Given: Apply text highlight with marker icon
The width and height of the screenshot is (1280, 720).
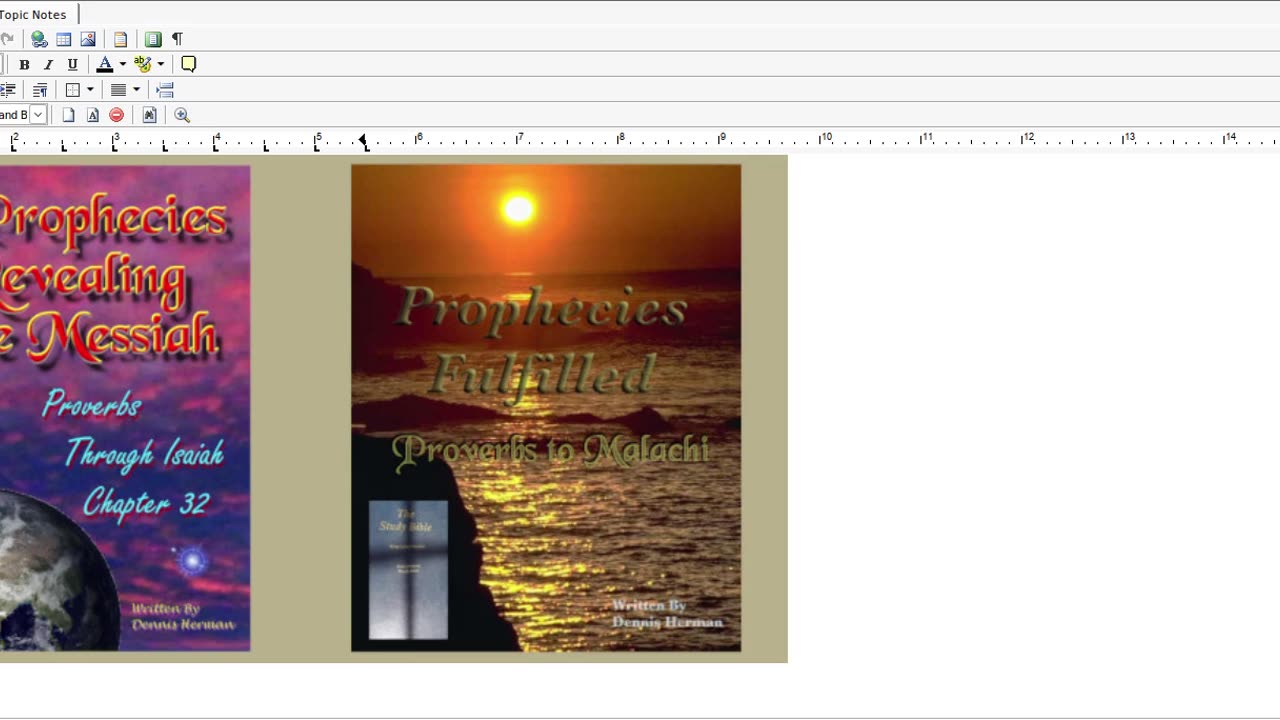Looking at the screenshot, I should coord(143,64).
